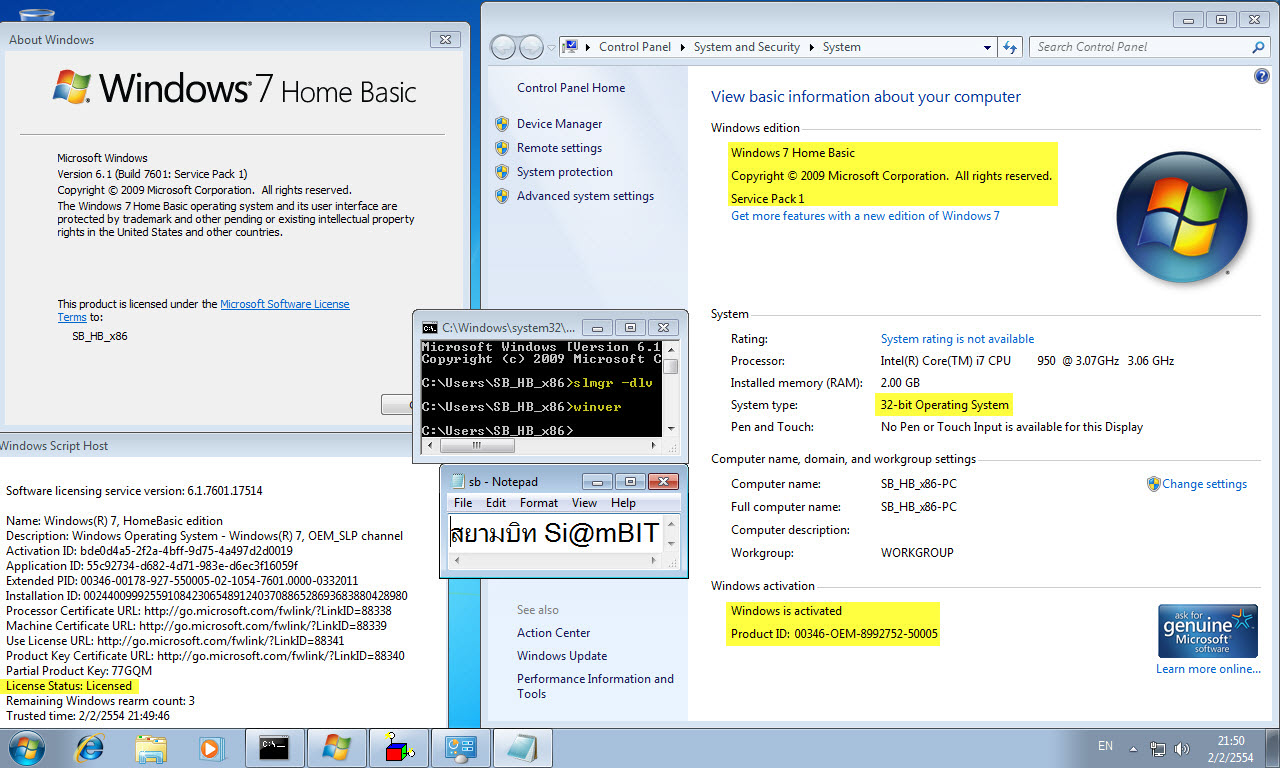This screenshot has width=1280, height=768.
Task: Go back in Control Panel window
Action: pos(503,46)
